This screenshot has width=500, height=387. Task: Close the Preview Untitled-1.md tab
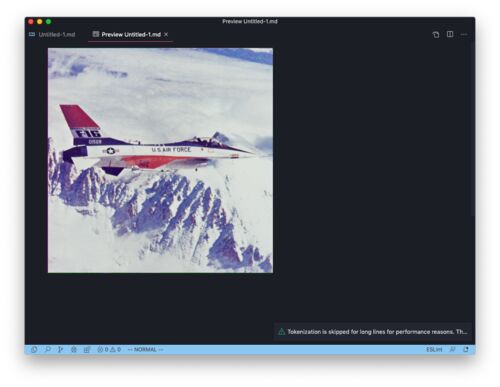coord(166,34)
